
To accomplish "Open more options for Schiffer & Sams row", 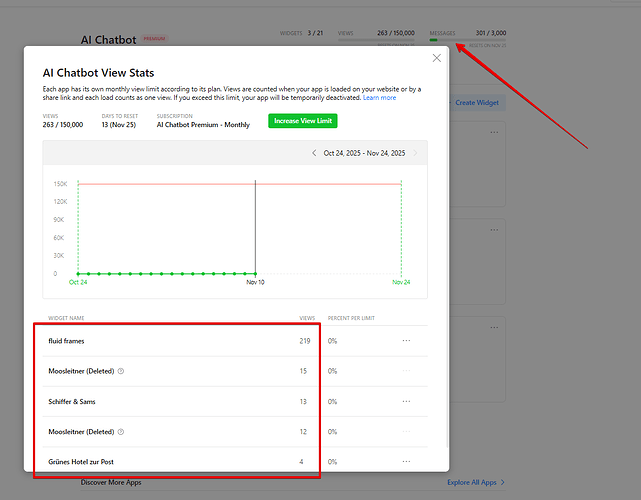I will pyautogui.click(x=406, y=401).
